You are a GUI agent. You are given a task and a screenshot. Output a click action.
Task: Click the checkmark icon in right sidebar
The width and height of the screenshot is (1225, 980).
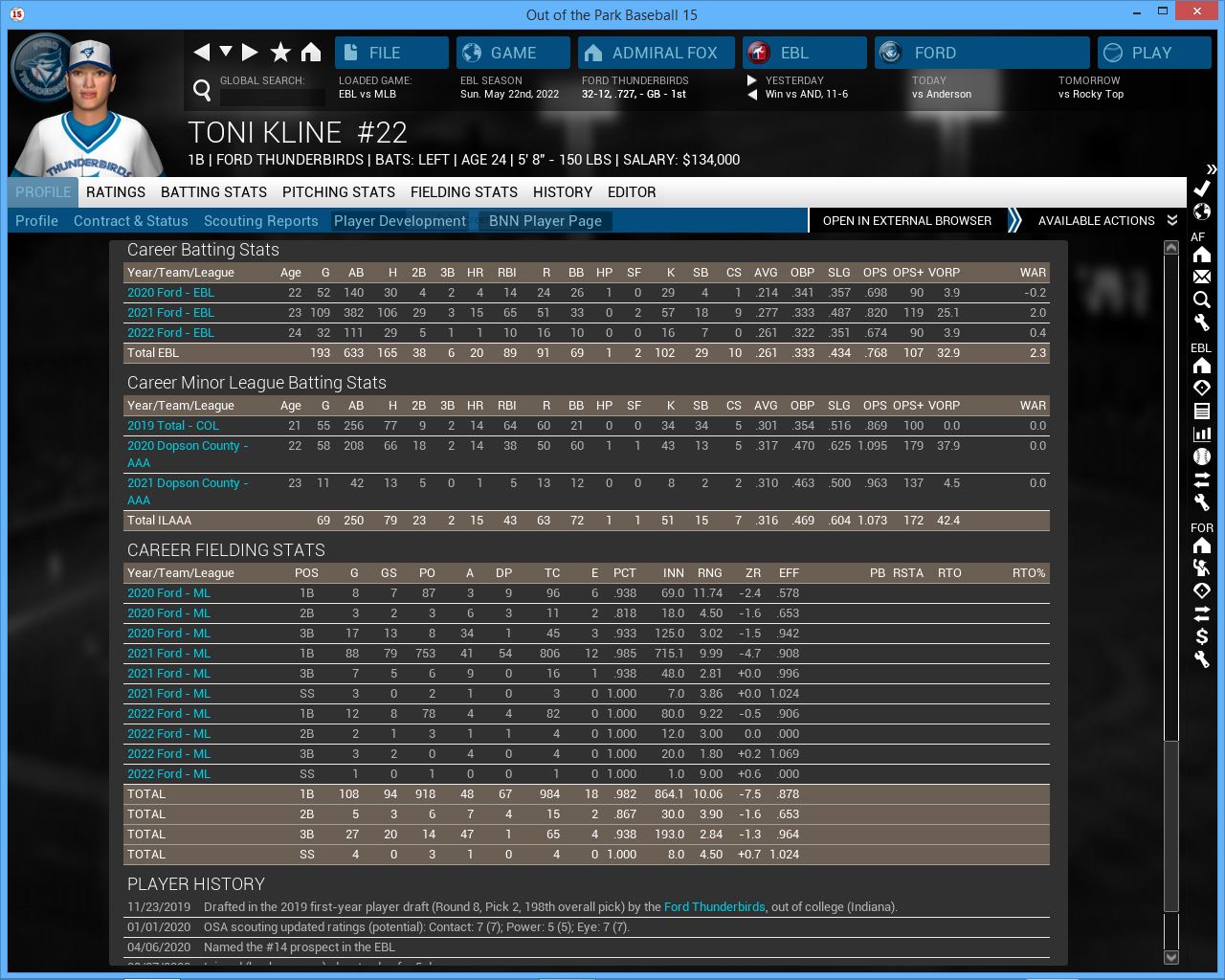pos(1202,189)
